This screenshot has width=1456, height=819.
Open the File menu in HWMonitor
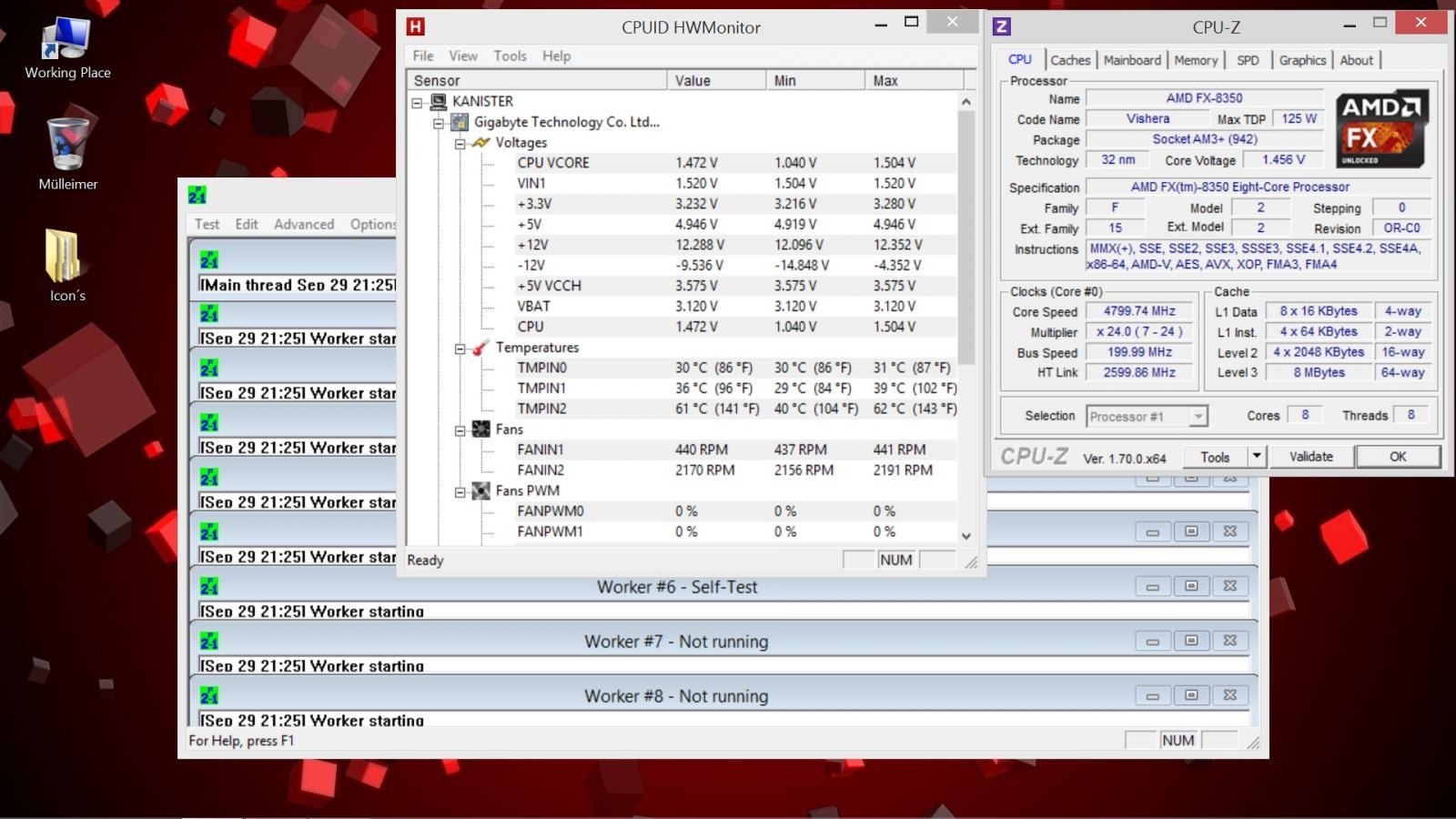(x=423, y=56)
